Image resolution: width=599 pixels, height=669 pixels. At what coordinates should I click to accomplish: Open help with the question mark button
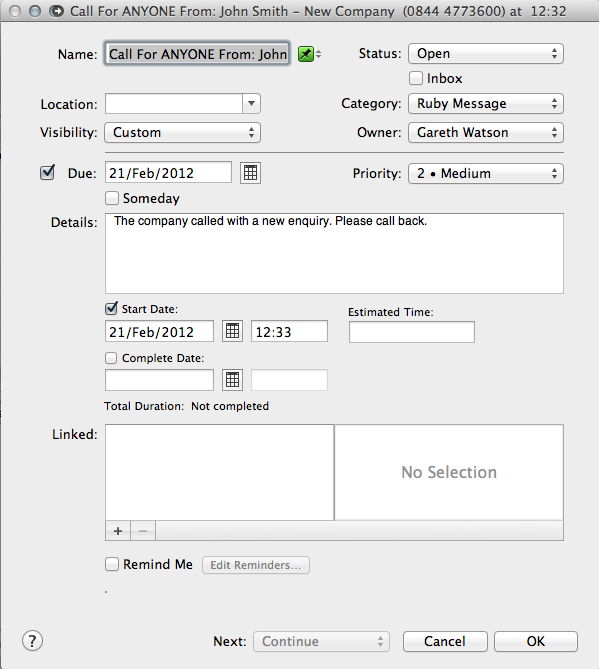coord(32,641)
